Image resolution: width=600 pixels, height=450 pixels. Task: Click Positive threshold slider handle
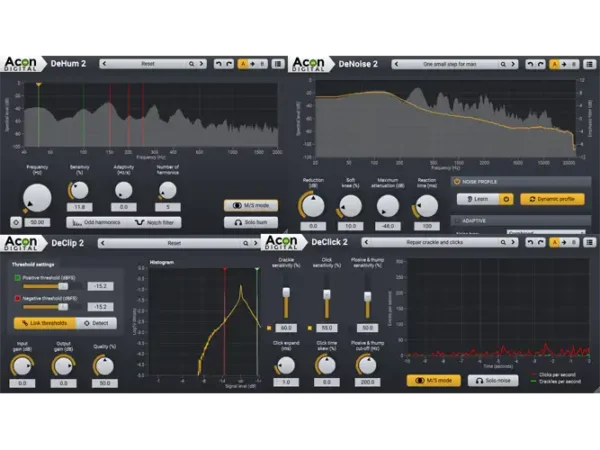63,286
